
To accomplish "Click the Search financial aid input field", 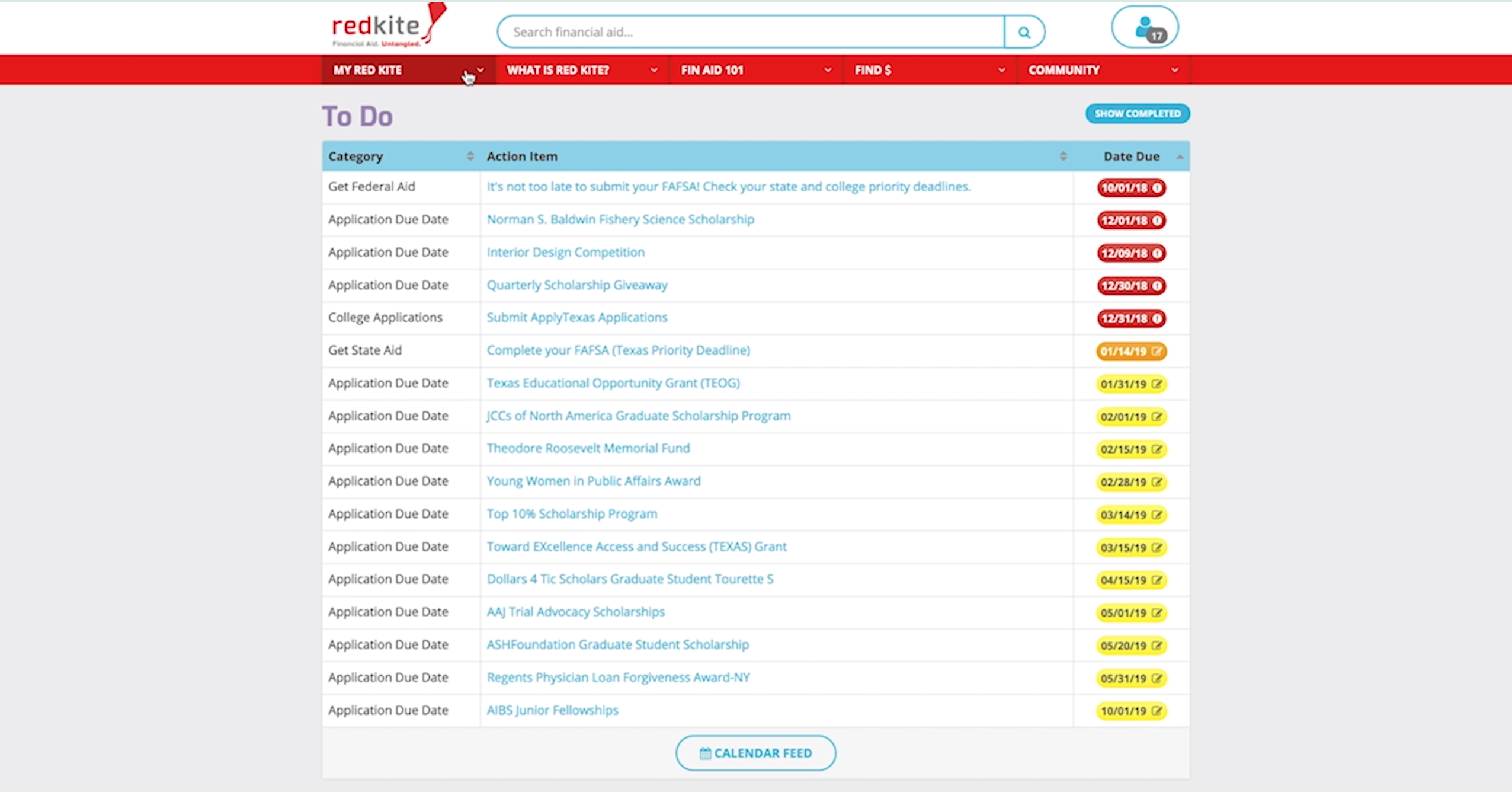I will click(751, 32).
